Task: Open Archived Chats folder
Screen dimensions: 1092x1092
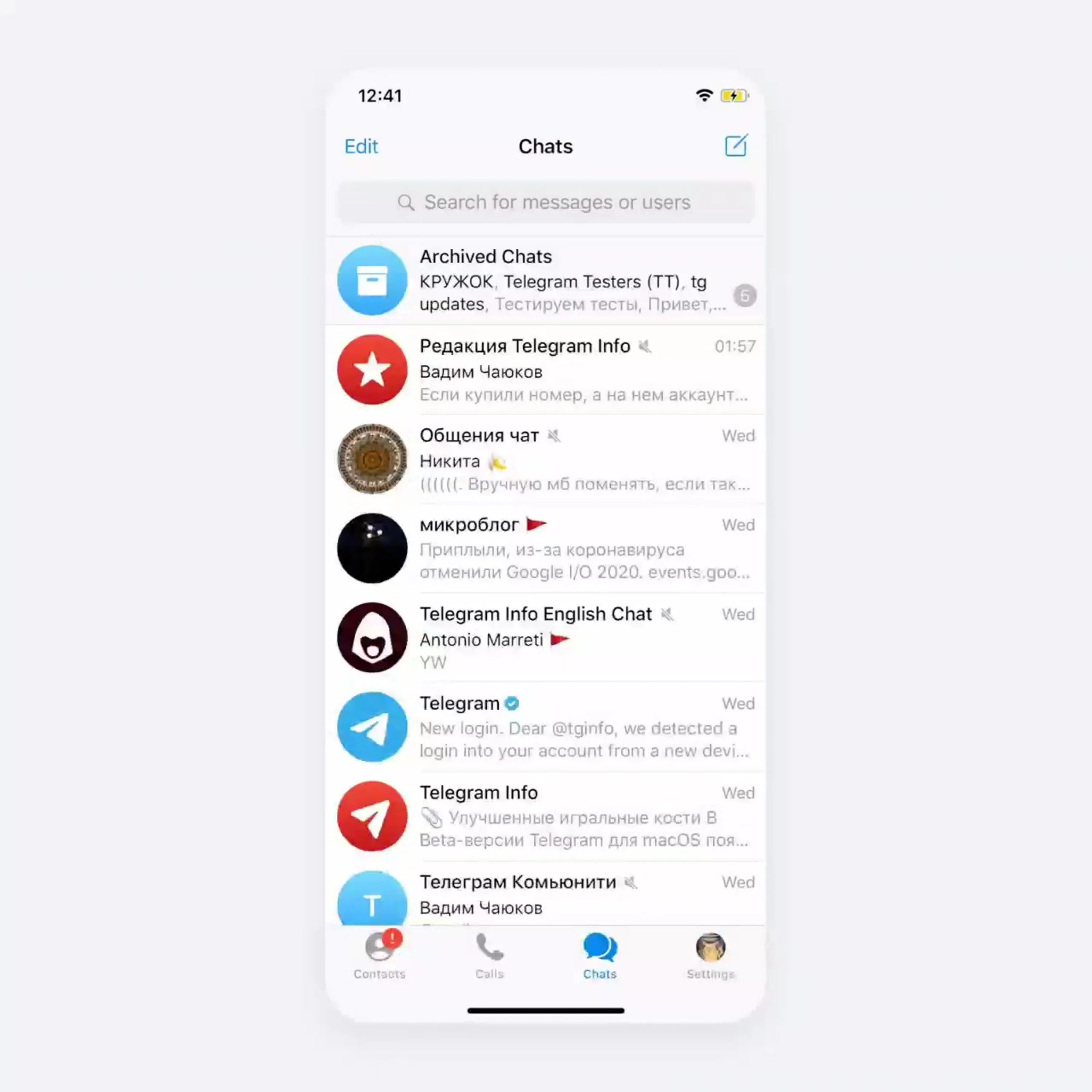Action: click(546, 280)
